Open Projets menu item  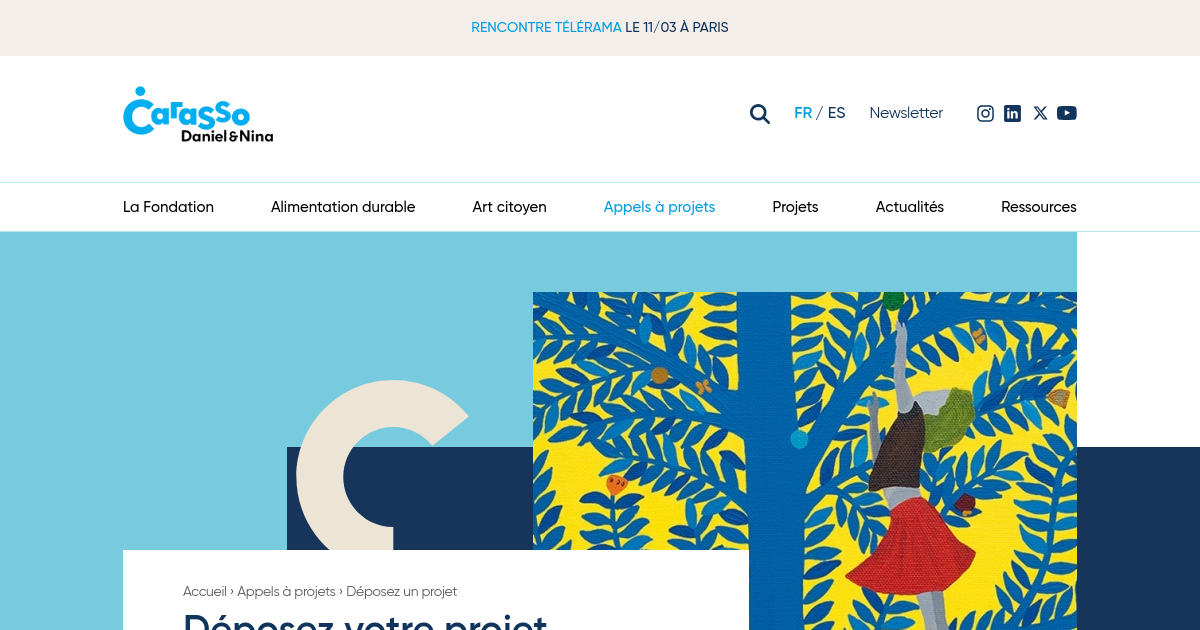[795, 207]
